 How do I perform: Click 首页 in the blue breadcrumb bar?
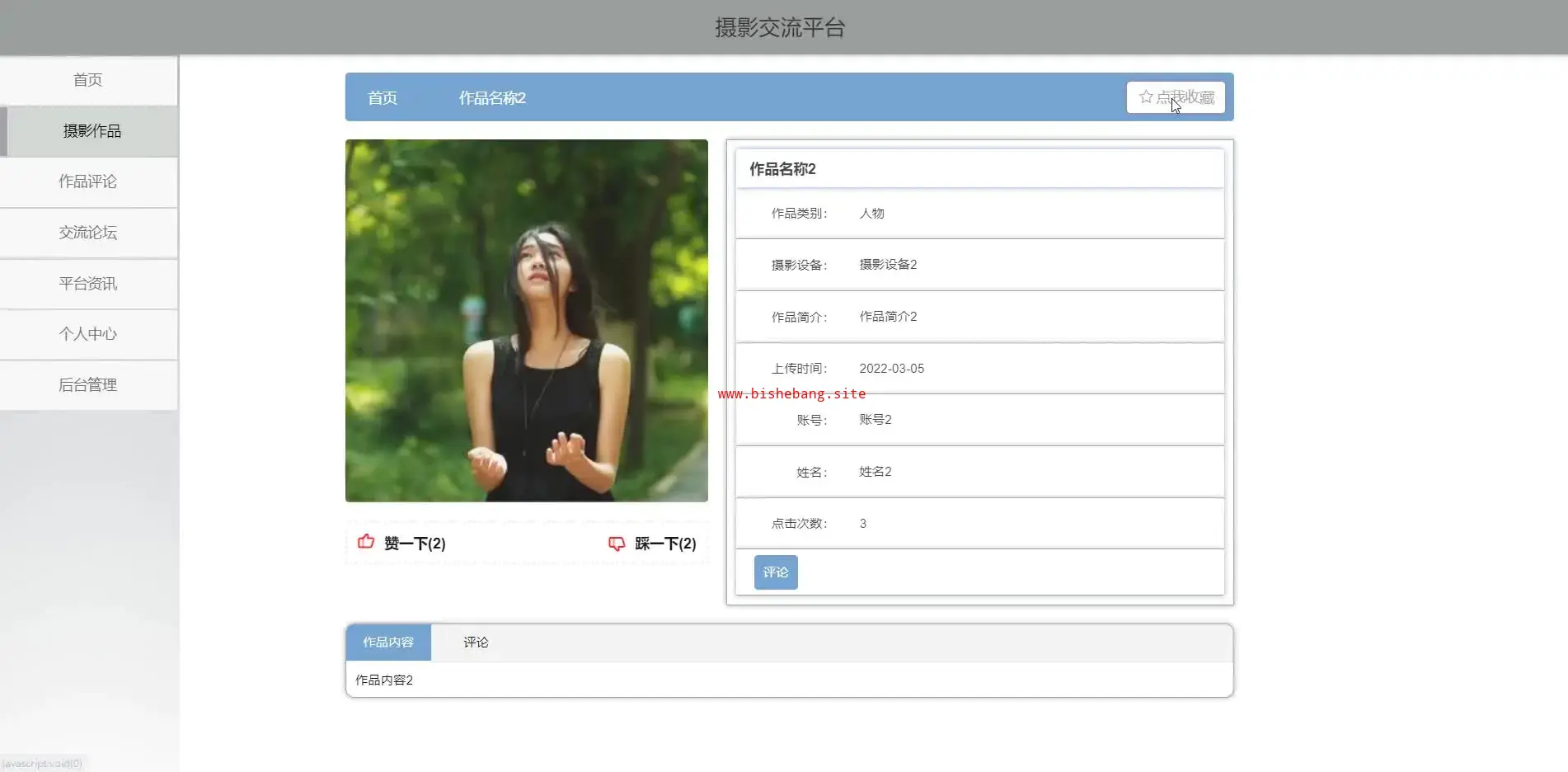pos(383,98)
